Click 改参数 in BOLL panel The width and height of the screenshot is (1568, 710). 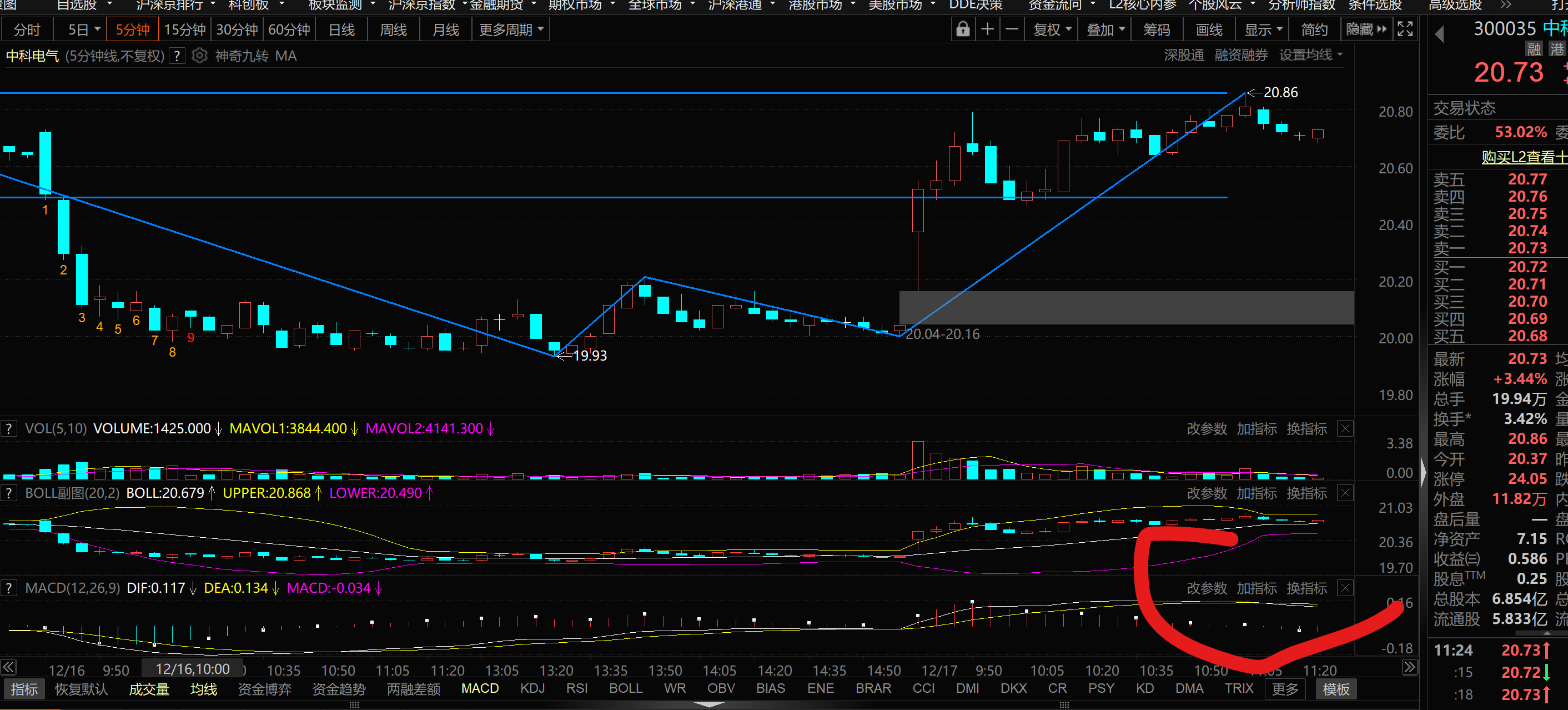[x=1207, y=493]
